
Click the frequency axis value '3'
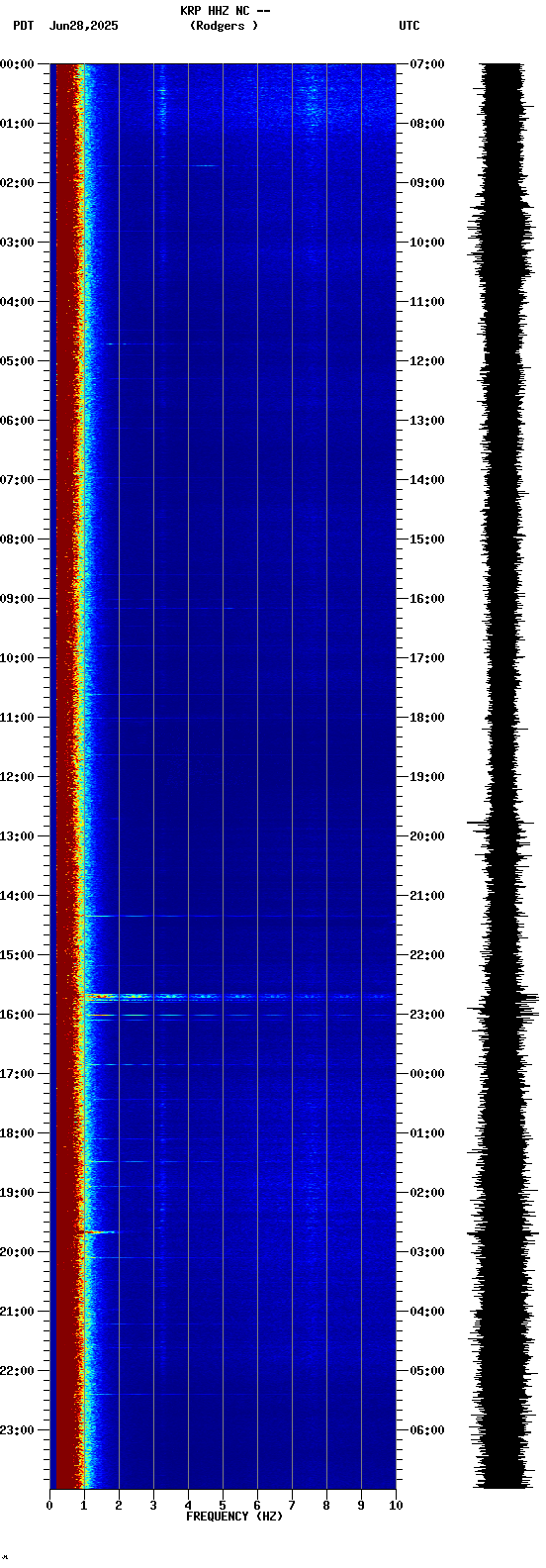click(x=153, y=1506)
